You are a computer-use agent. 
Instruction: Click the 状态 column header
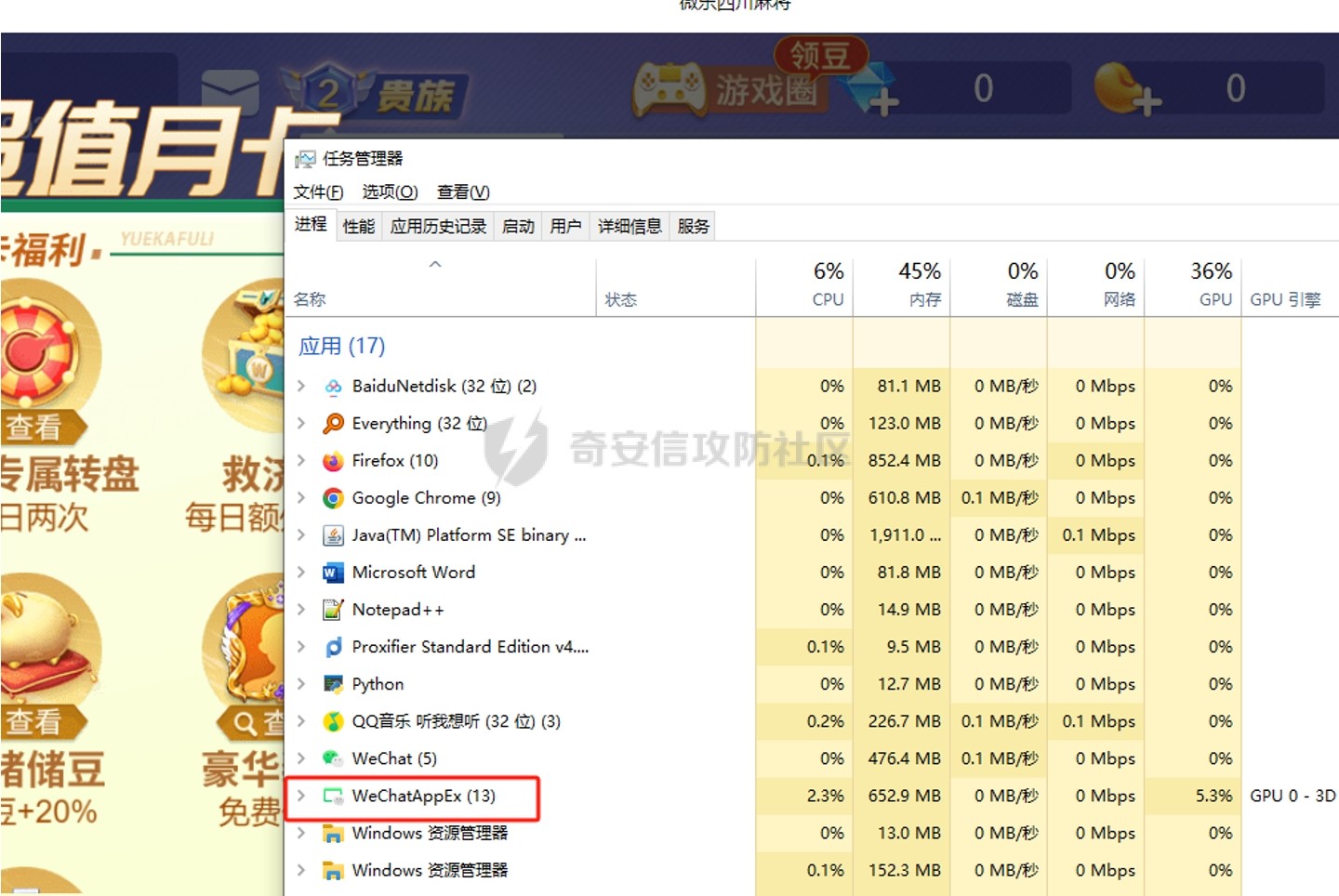676,286
